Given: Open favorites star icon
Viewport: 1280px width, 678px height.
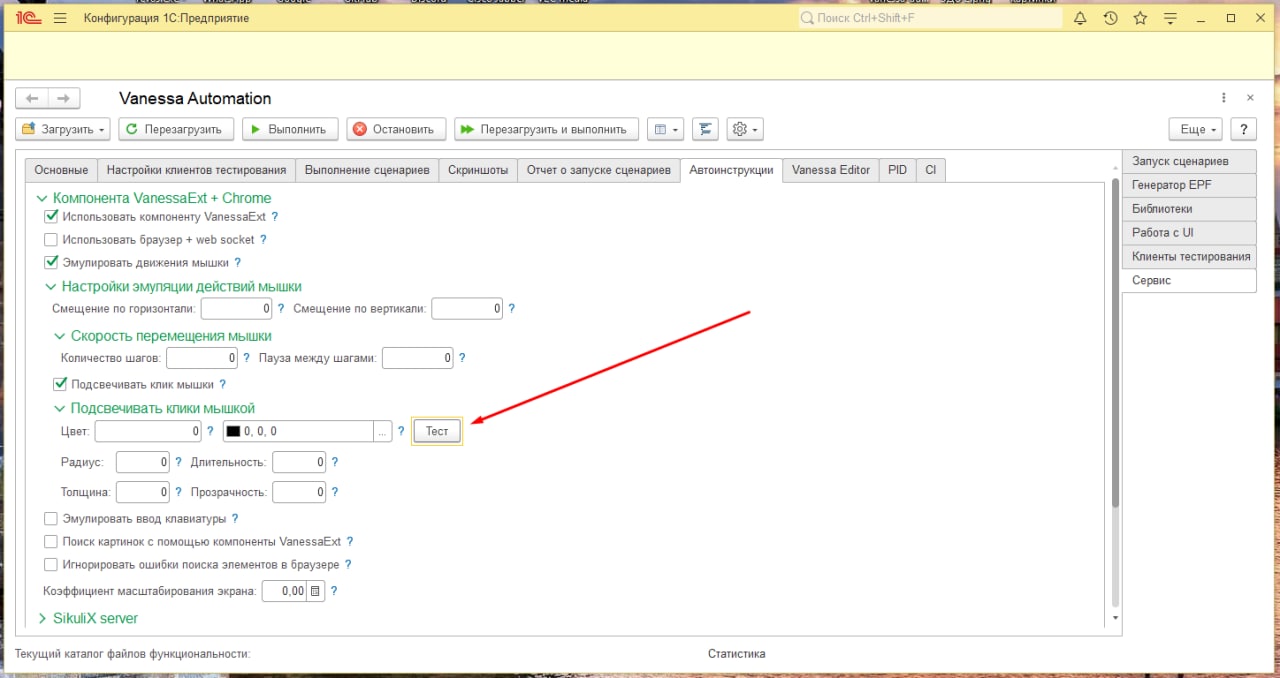Looking at the screenshot, I should 1140,18.
